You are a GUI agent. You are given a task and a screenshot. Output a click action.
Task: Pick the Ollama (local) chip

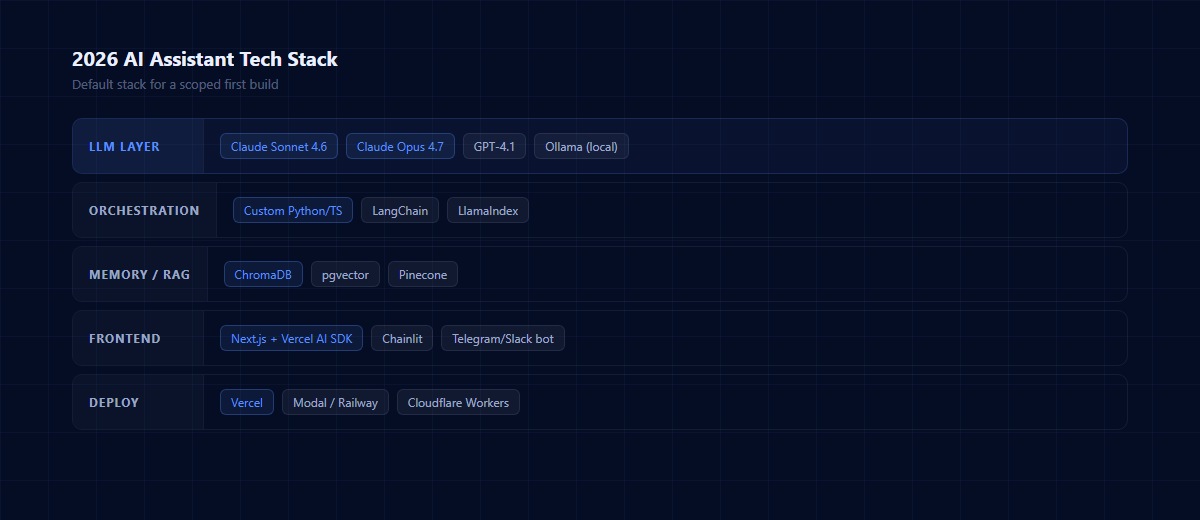(581, 146)
